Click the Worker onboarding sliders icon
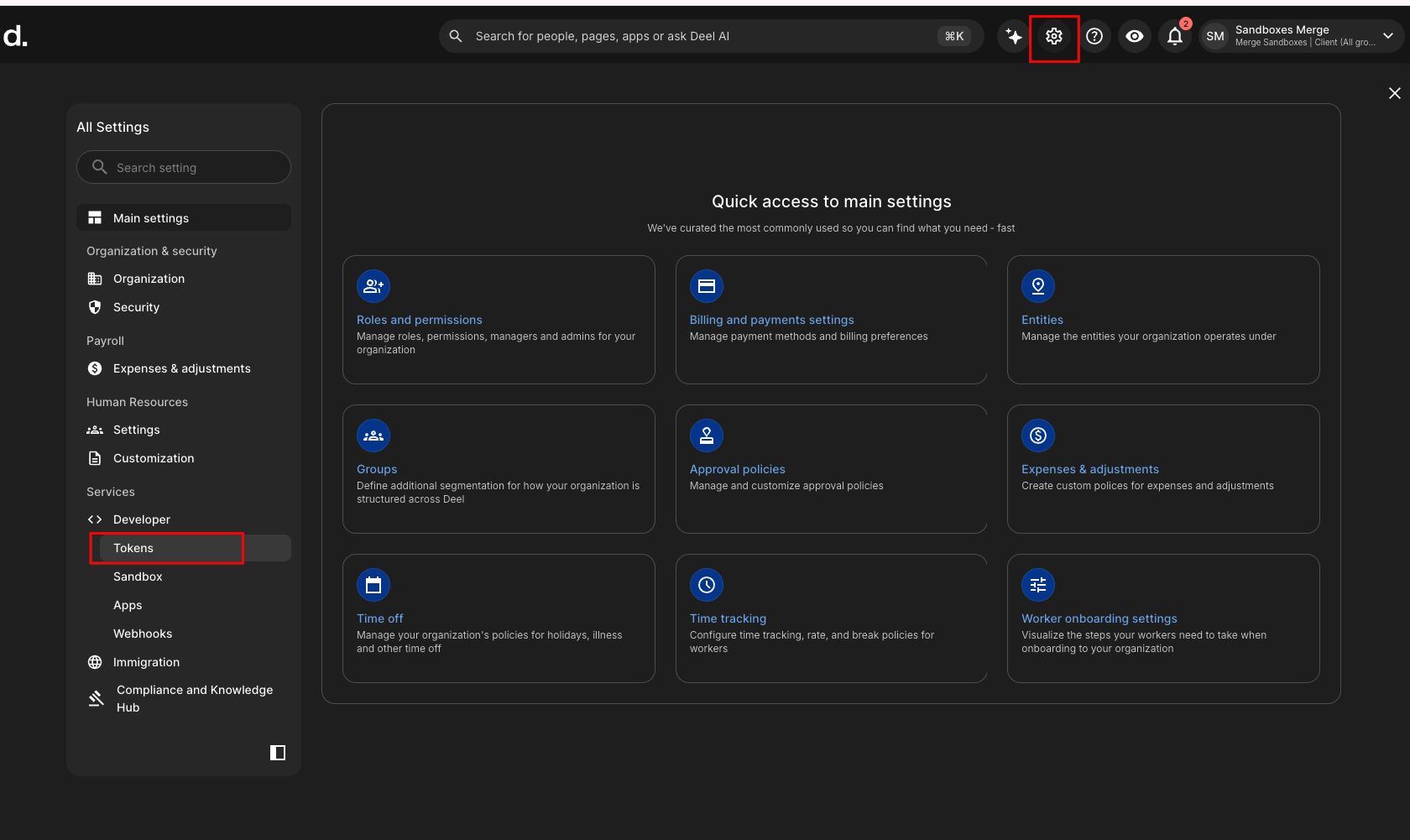Screen dimensions: 1410x840 [1038, 585]
